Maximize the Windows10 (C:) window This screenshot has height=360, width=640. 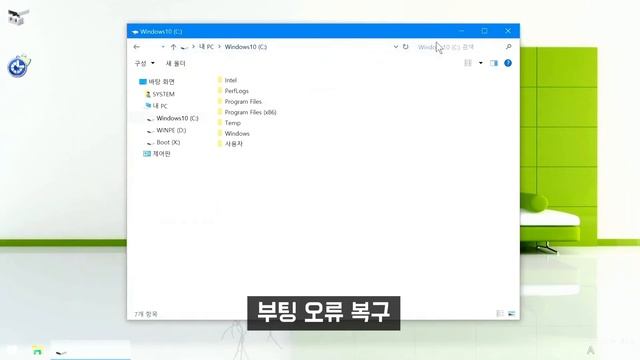(x=484, y=31)
